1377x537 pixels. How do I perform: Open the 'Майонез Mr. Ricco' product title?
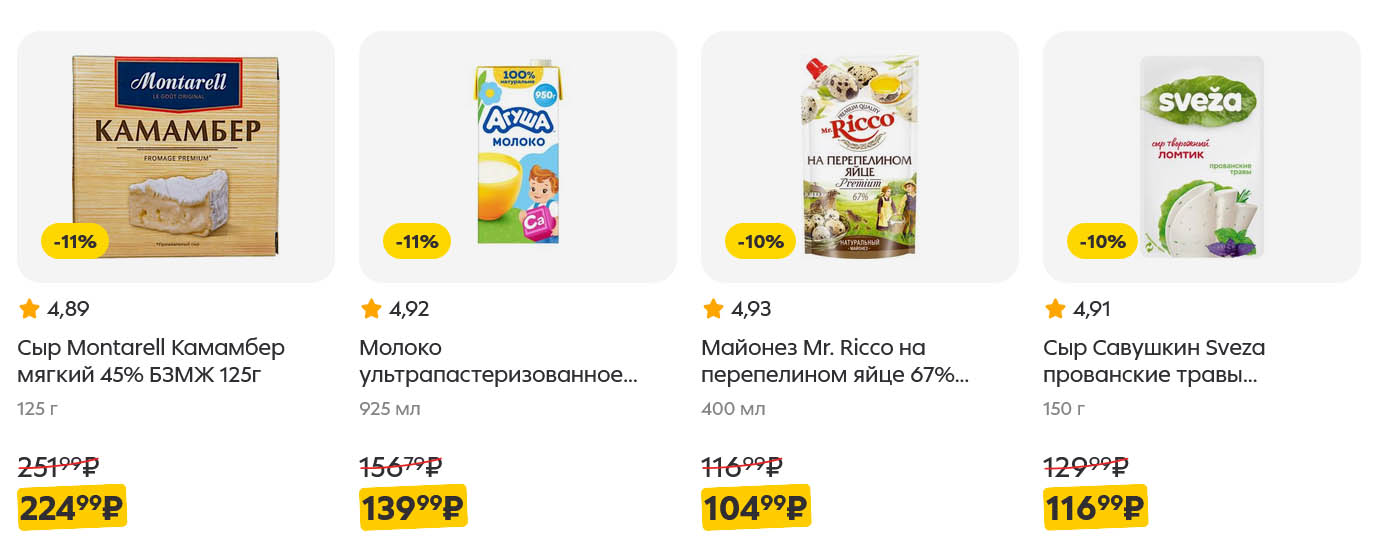tap(835, 361)
